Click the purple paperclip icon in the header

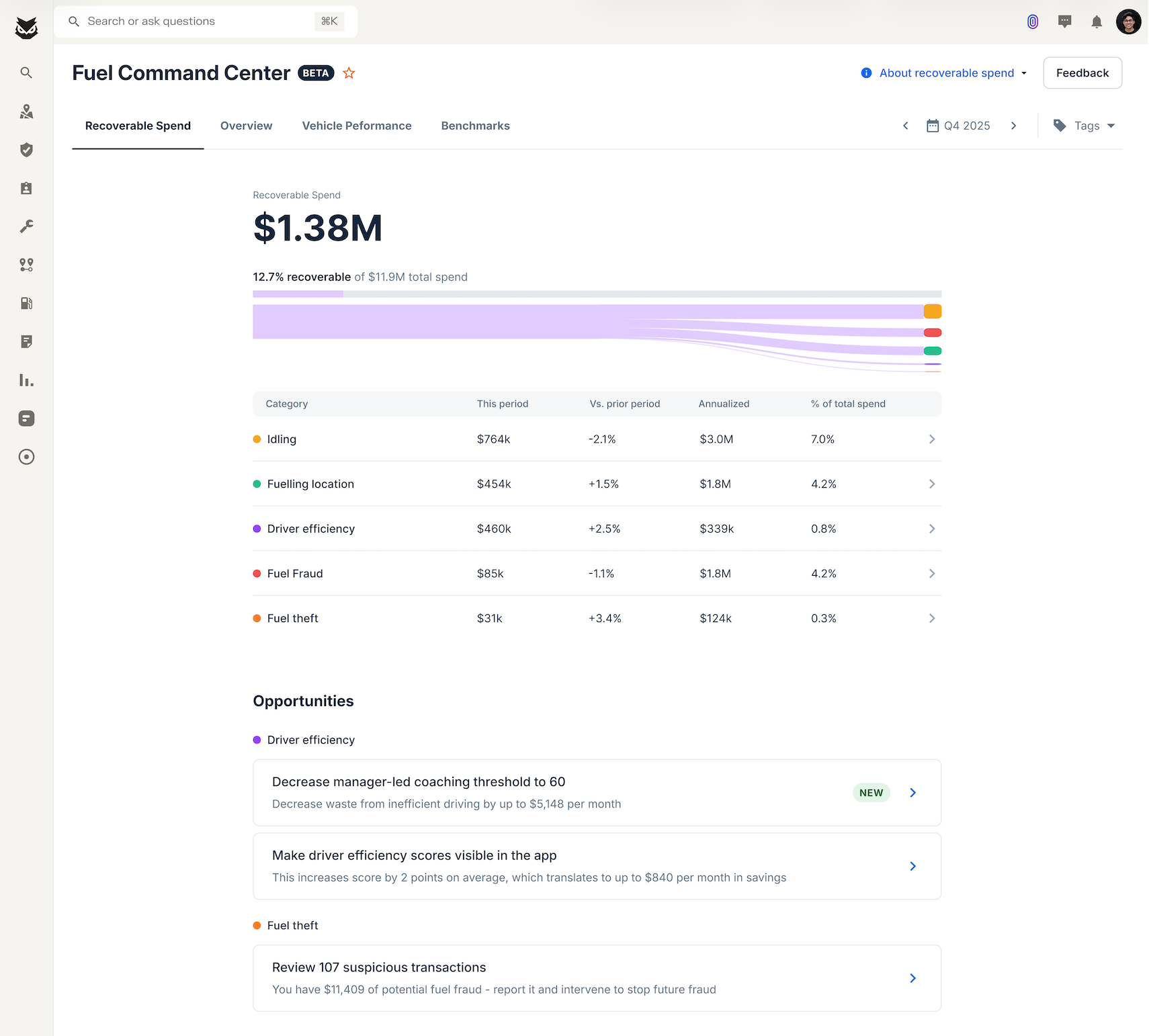point(1033,21)
